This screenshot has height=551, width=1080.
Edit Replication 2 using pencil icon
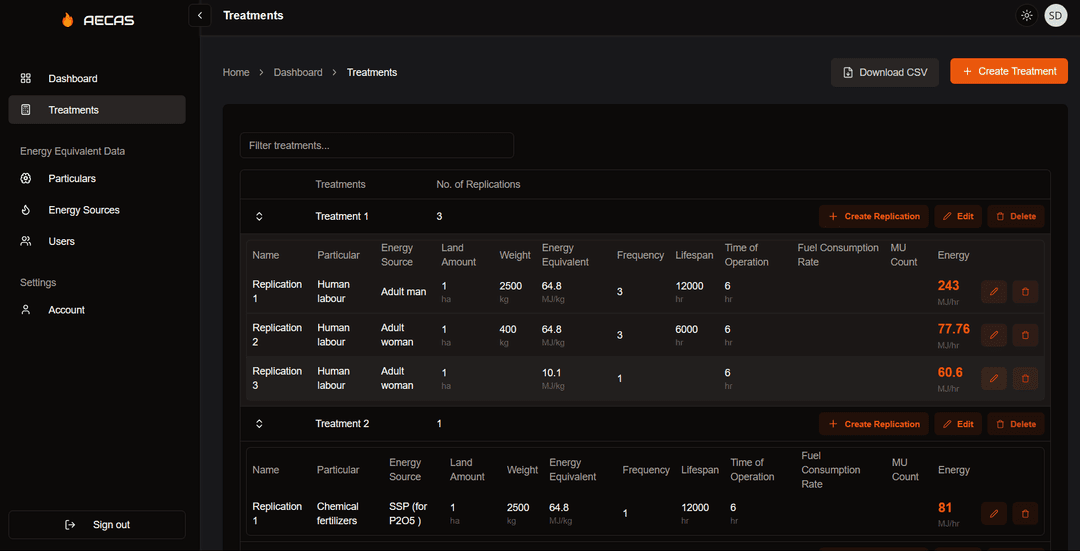click(994, 335)
